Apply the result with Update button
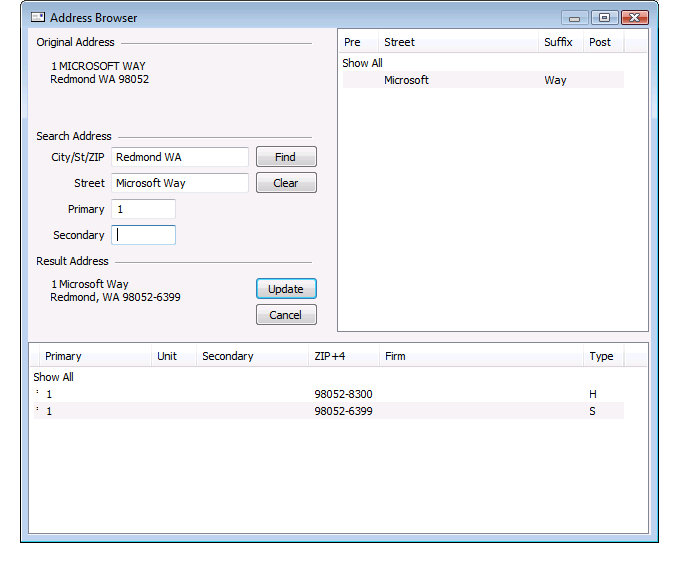 [286, 288]
